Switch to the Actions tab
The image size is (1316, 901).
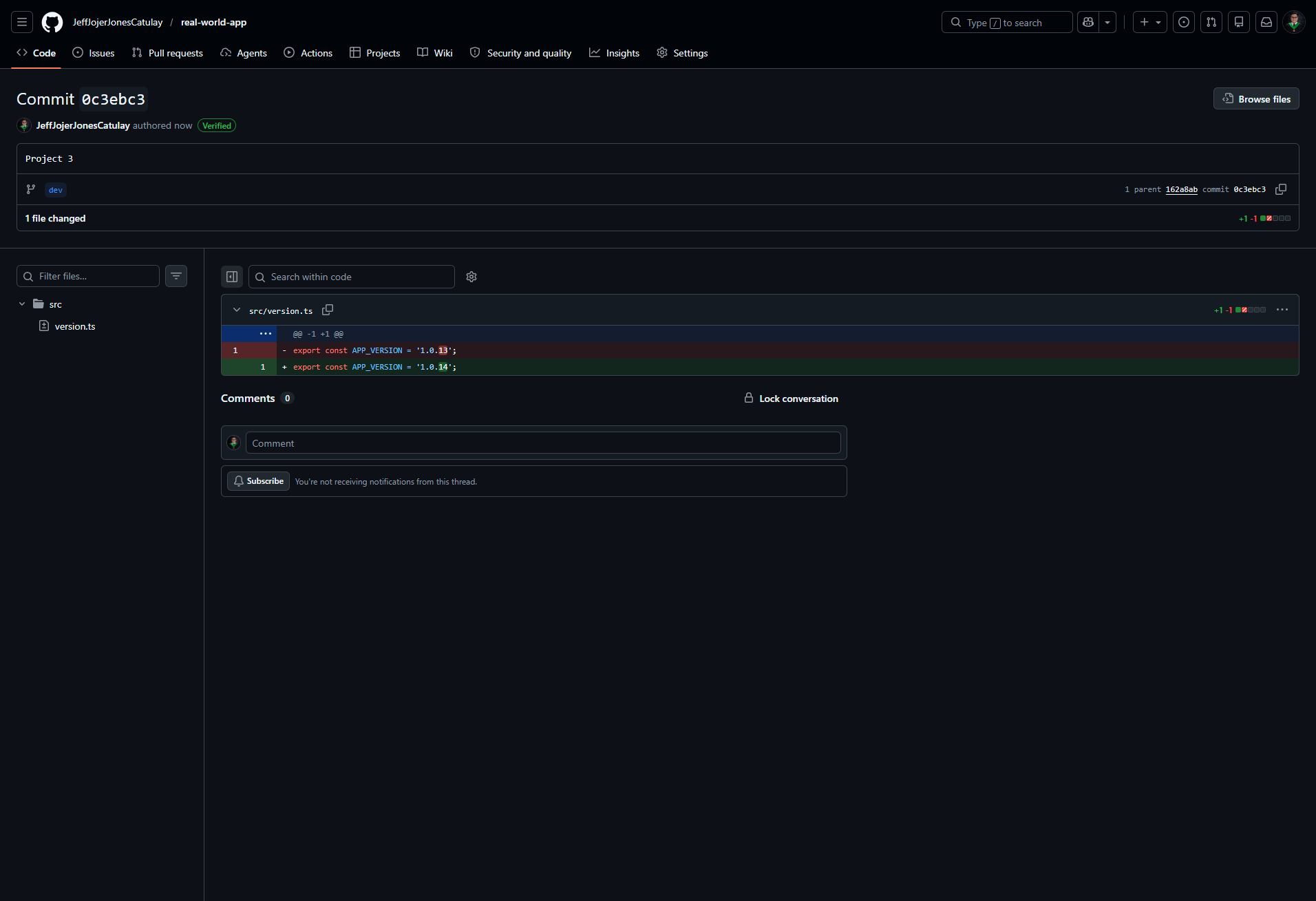pyautogui.click(x=308, y=53)
